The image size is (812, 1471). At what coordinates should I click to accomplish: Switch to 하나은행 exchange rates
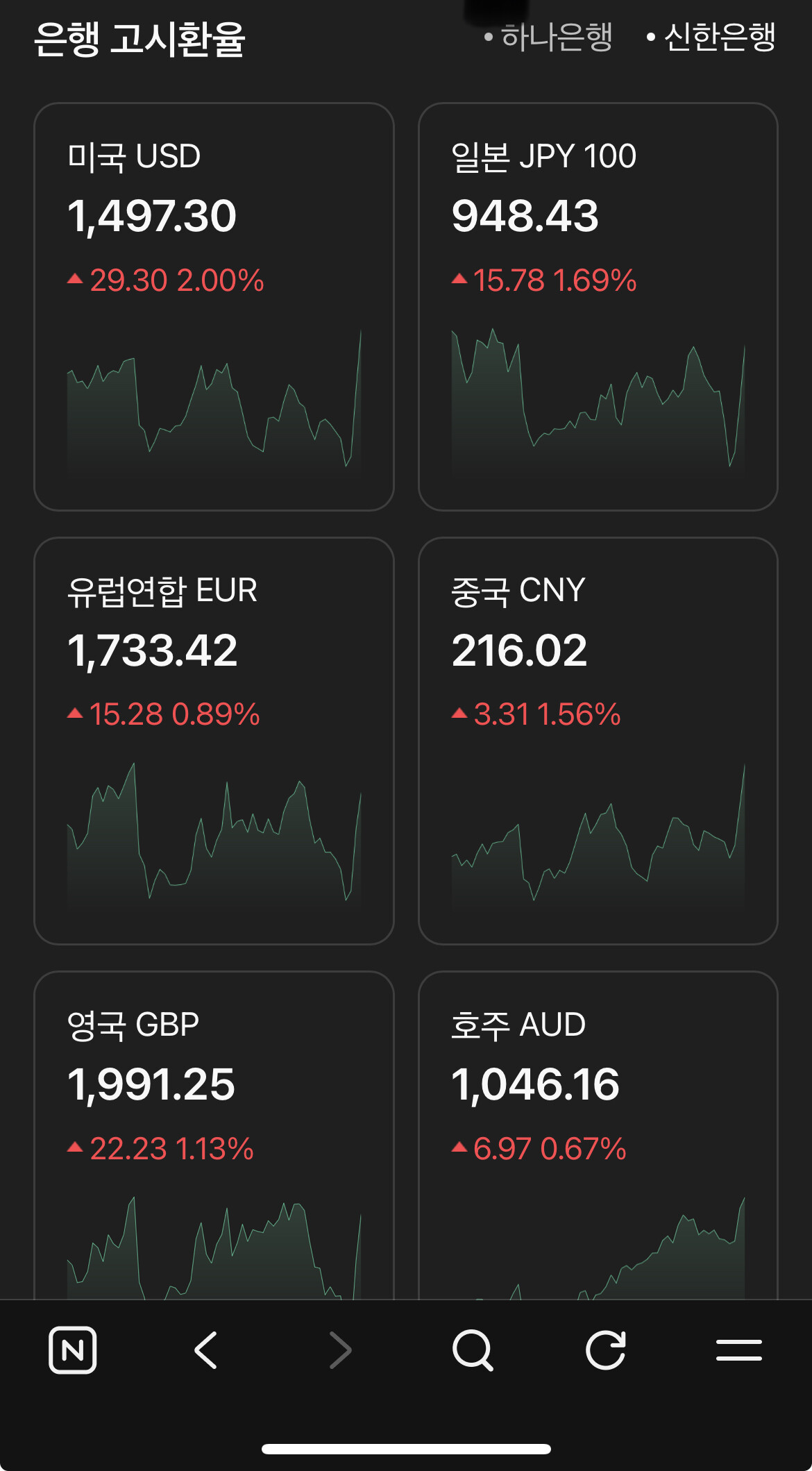[x=549, y=37]
